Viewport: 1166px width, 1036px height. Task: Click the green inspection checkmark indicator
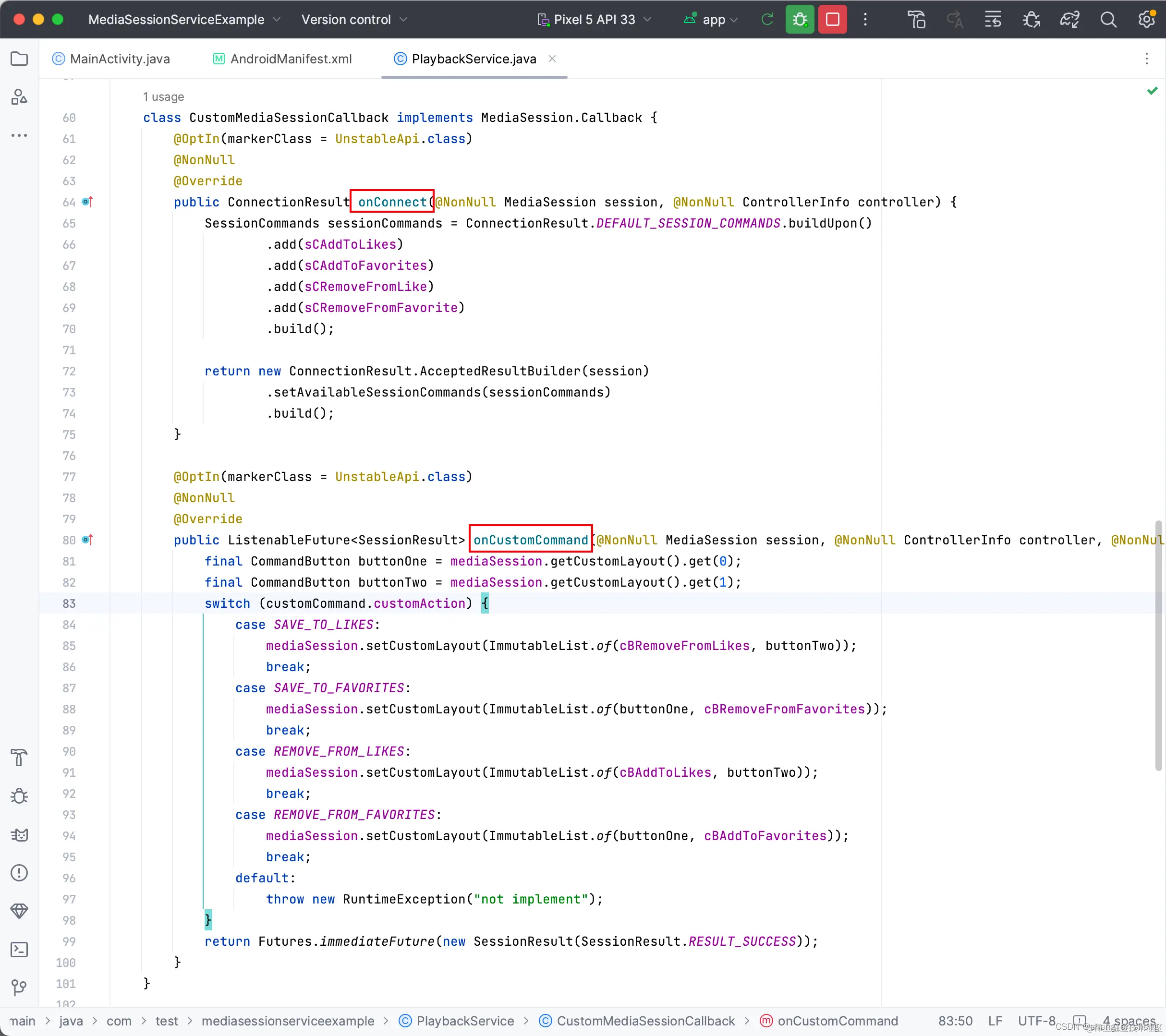tap(1152, 91)
